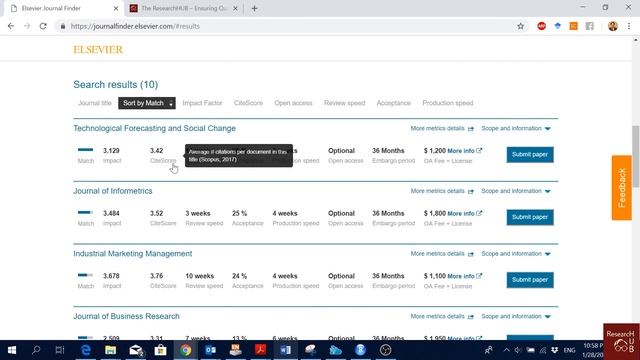Viewport: 640px width, 360px height.
Task: Switch to Microsoft Word on the taskbar
Action: (x=285, y=350)
